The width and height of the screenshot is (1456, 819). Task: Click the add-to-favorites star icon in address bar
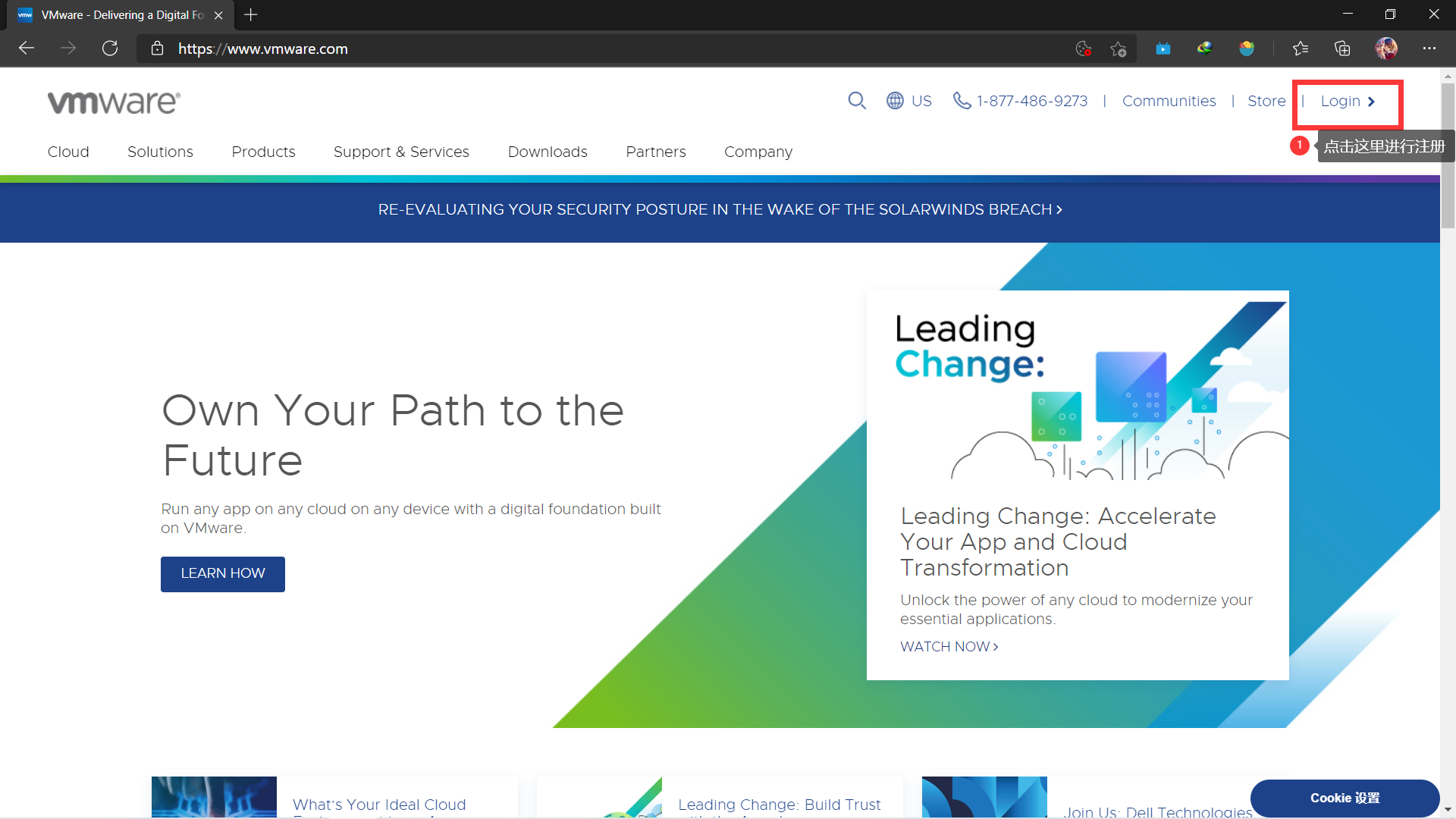point(1118,49)
